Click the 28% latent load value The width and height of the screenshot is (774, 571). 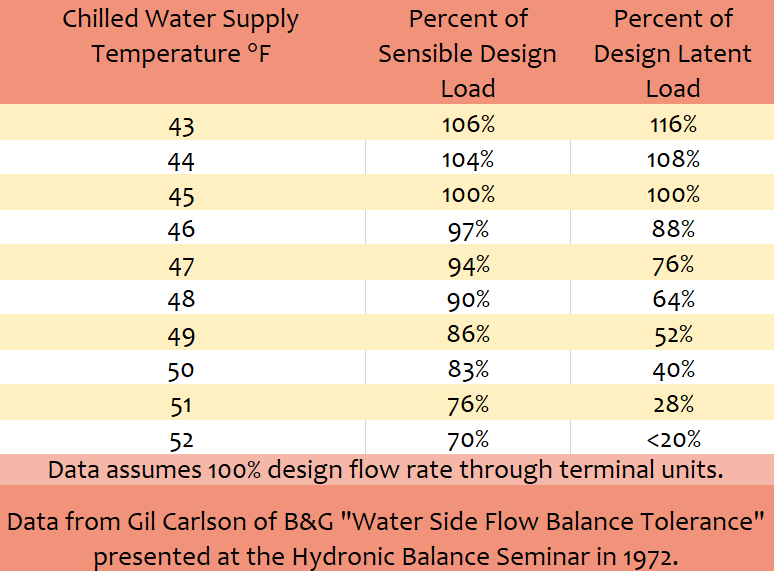(x=673, y=404)
